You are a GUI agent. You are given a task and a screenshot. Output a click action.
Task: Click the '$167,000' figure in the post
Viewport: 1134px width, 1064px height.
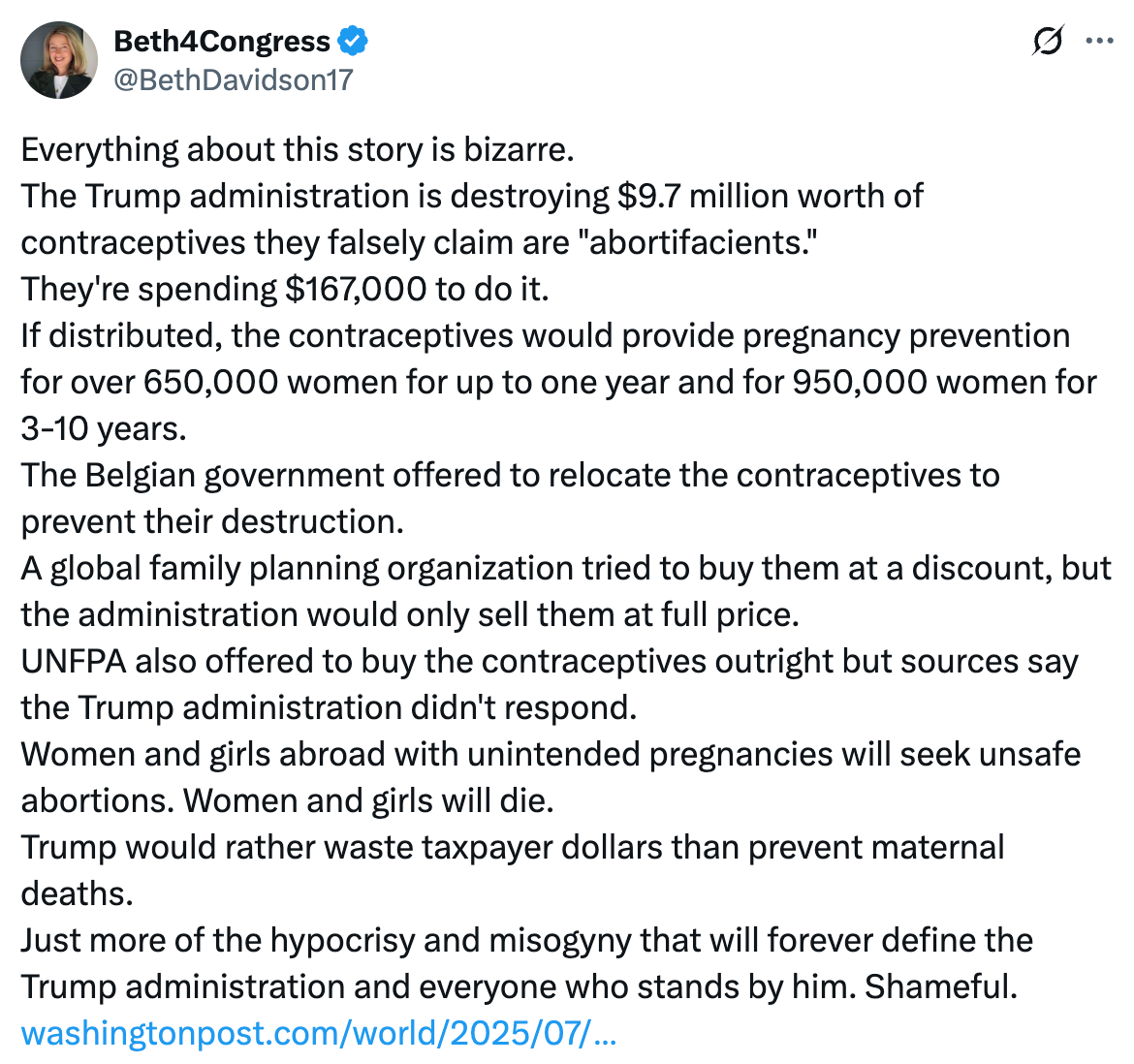pyautogui.click(x=356, y=290)
